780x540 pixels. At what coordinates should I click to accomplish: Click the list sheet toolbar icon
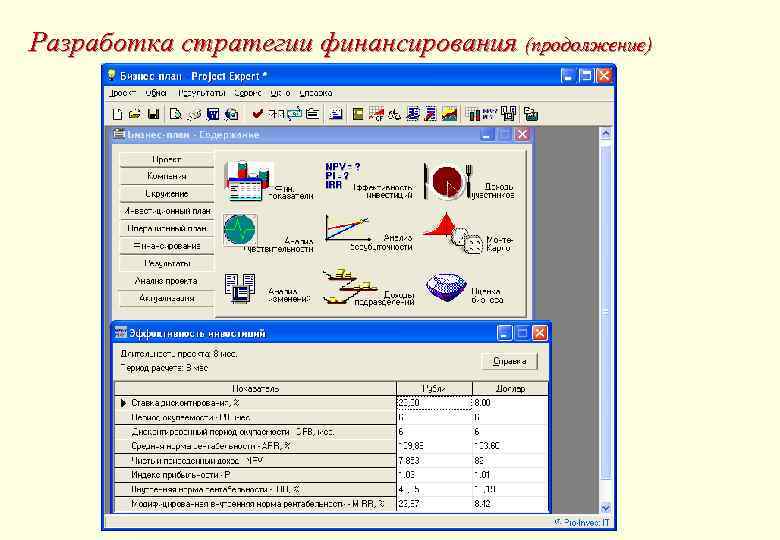coord(312,114)
